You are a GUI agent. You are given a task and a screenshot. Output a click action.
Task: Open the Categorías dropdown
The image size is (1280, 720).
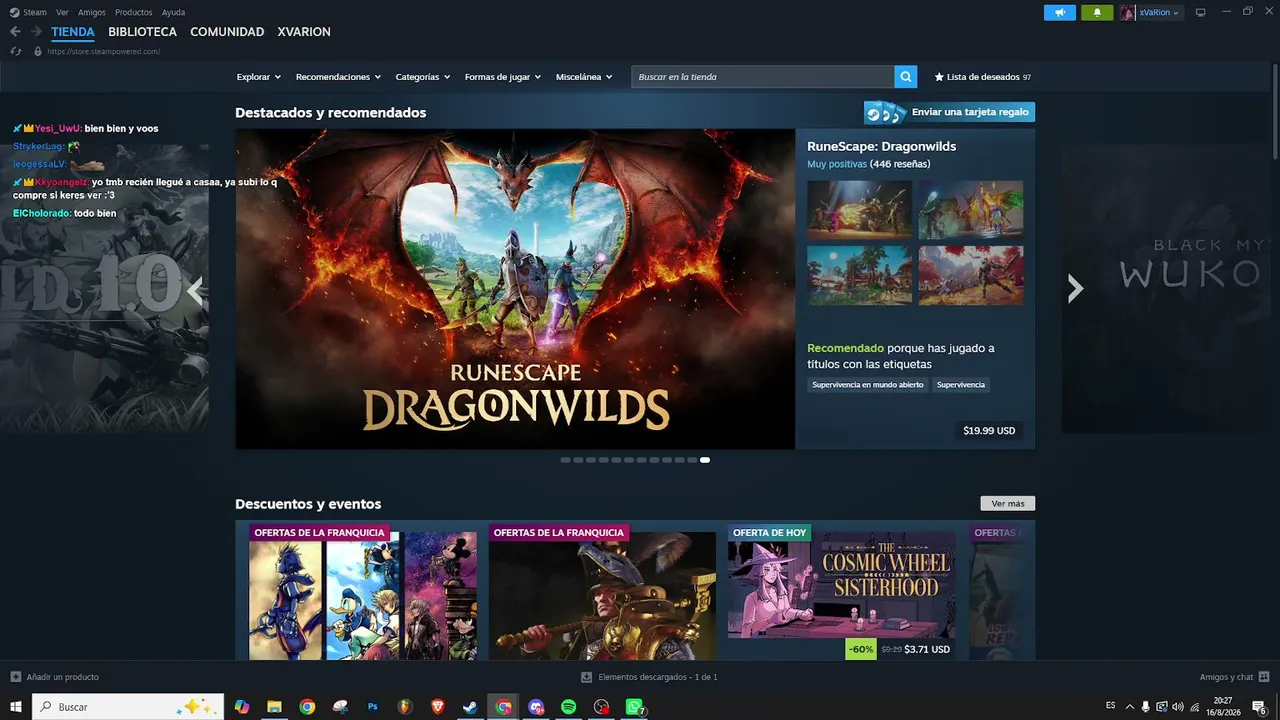click(423, 77)
